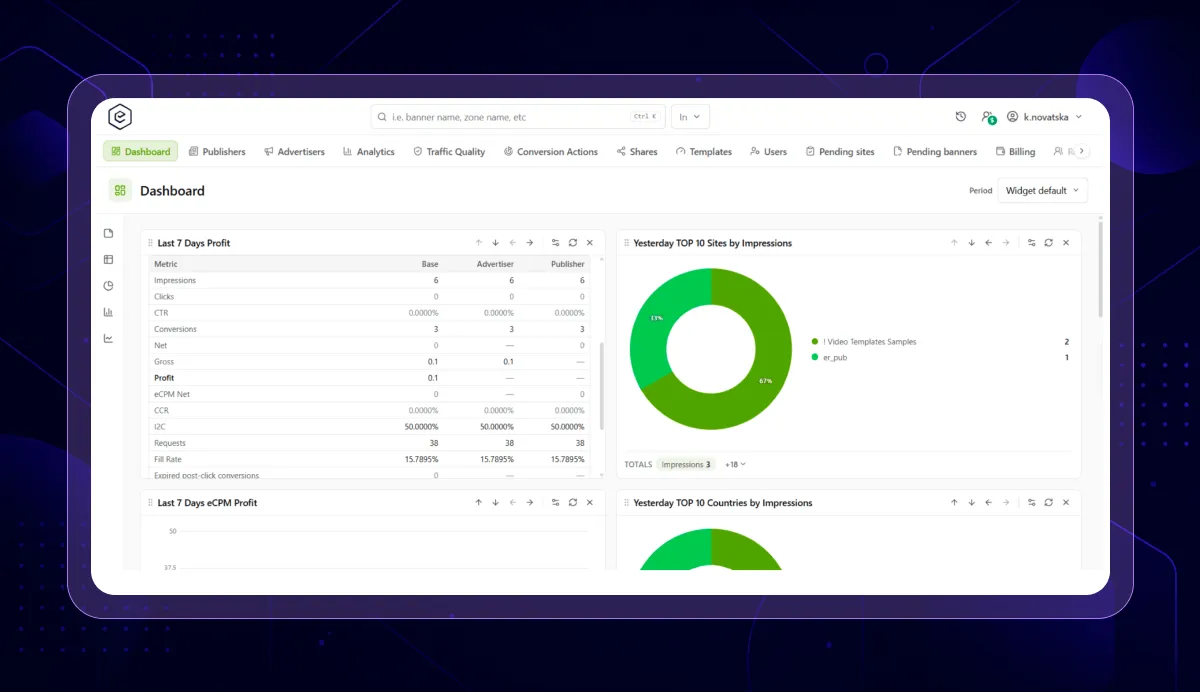Refresh Yesterday TOP 10 Countries widget

tap(1049, 503)
